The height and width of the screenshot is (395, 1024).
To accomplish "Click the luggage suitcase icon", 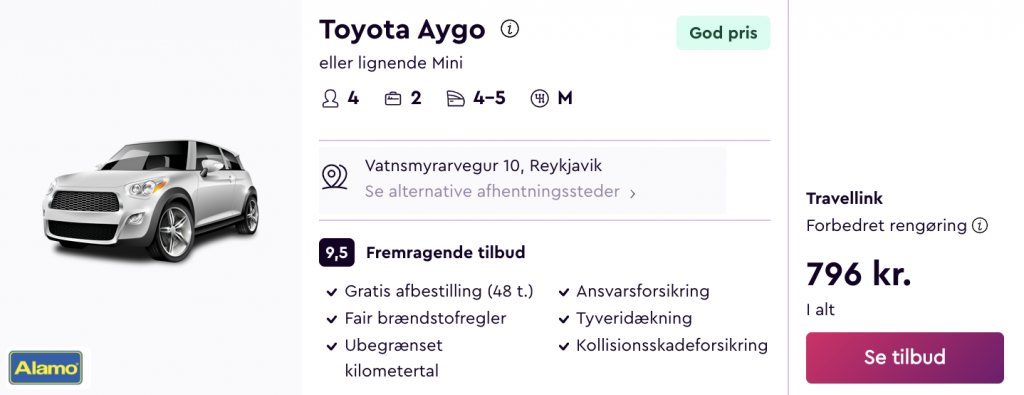I will pyautogui.click(x=392, y=99).
